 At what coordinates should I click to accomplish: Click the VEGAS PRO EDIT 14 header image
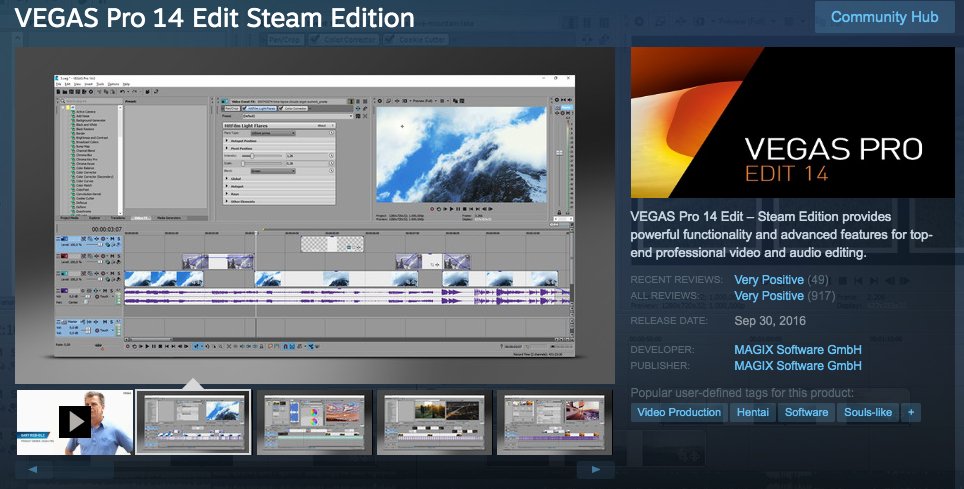[x=792, y=122]
